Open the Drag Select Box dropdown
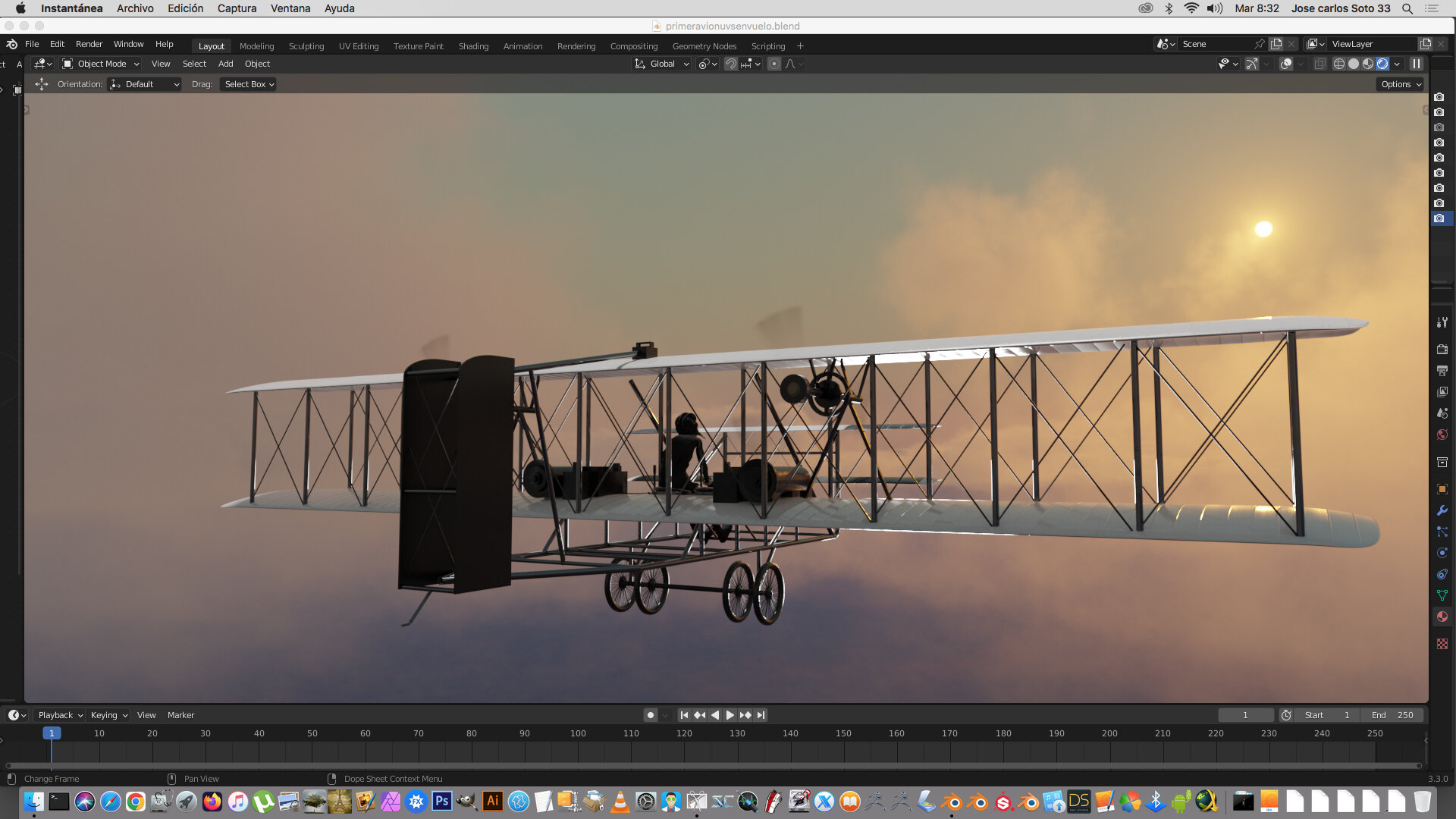The height and width of the screenshot is (819, 1456). point(249,84)
